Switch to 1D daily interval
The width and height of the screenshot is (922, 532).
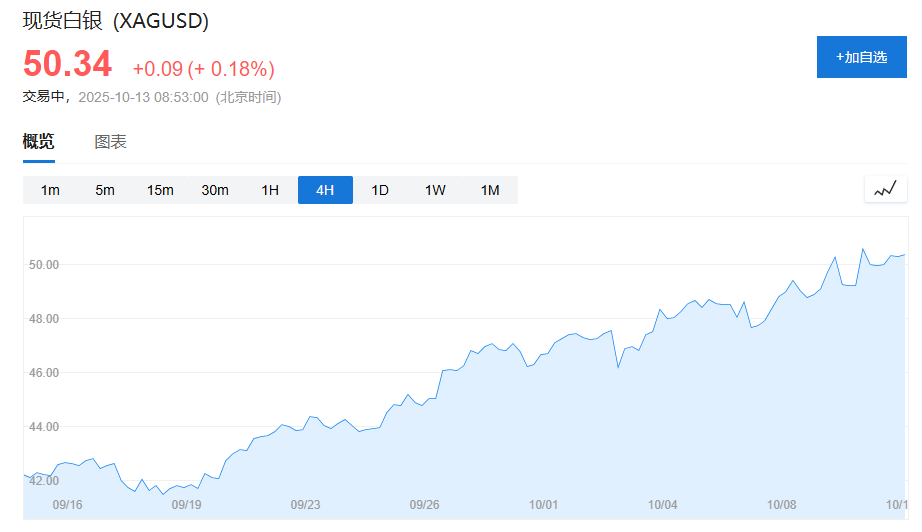tap(380, 190)
